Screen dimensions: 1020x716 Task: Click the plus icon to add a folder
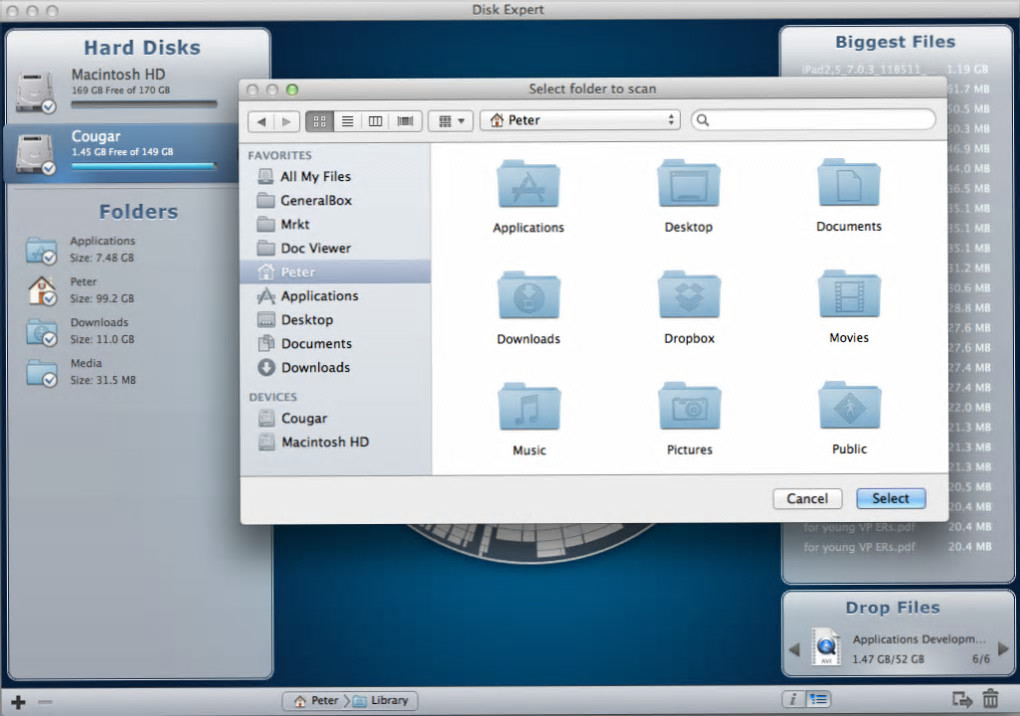18,701
